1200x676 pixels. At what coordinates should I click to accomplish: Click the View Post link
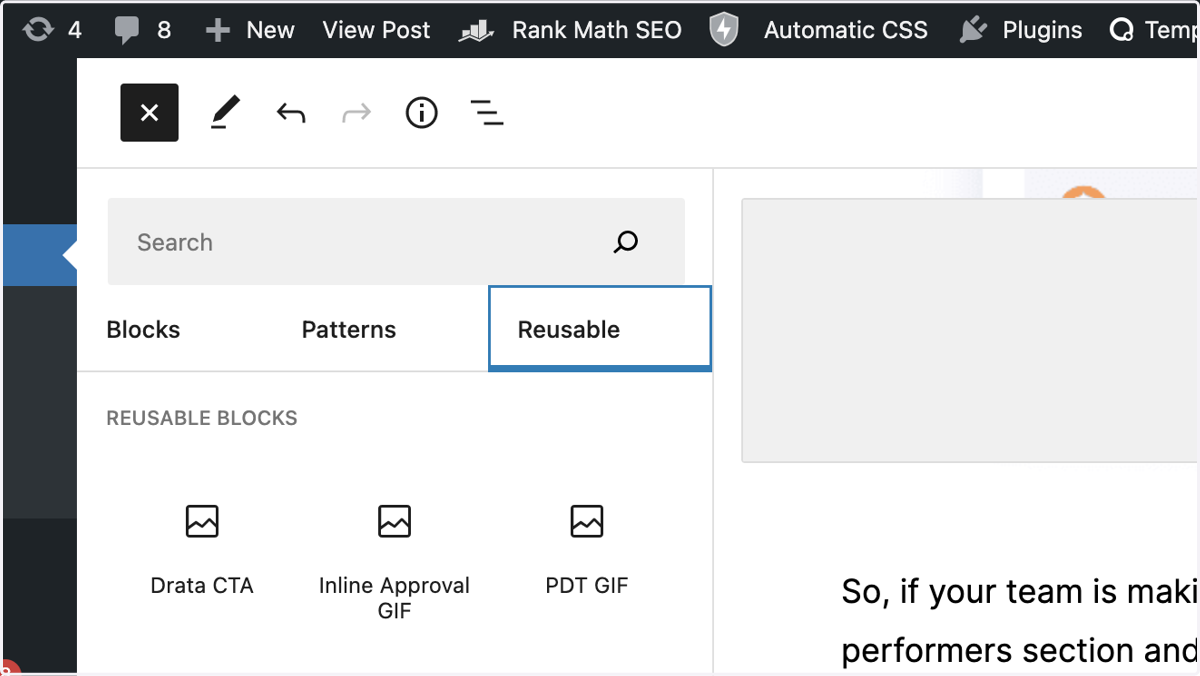tap(376, 30)
